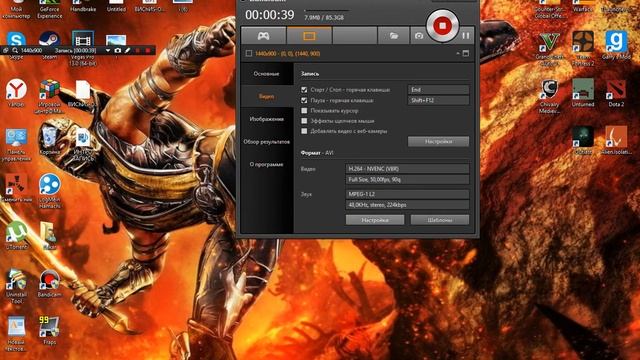Open the Основные settings tab
640x360 pixels.
click(x=267, y=74)
